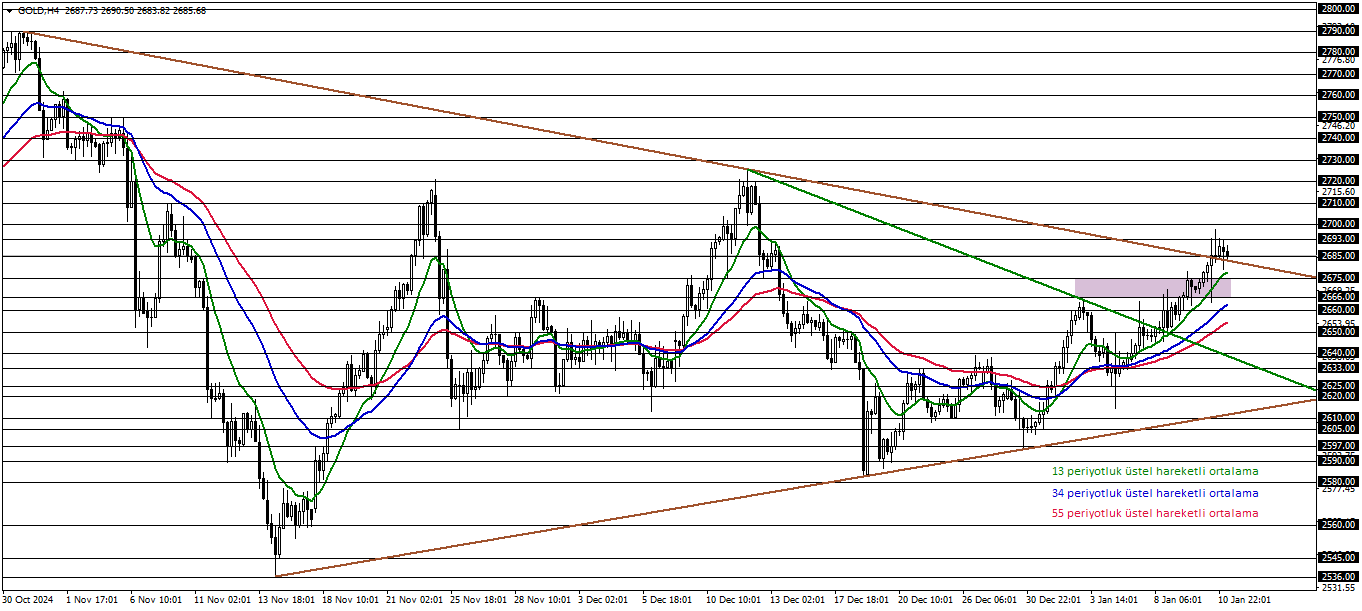This screenshot has width=1362, height=611.
Task: Click the GOLD,H4 chart title text
Action: [37, 10]
